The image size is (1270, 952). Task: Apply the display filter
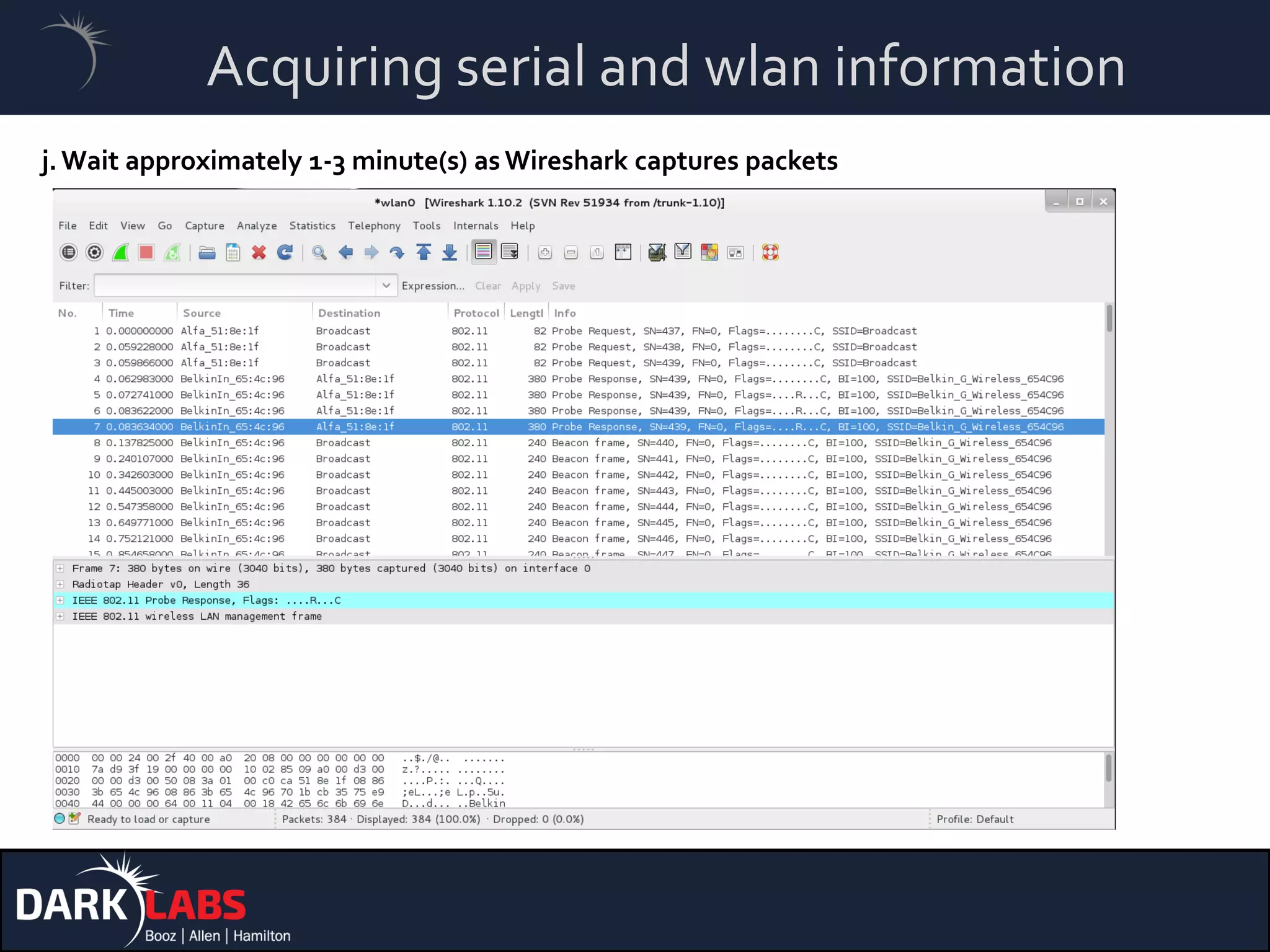coord(526,286)
